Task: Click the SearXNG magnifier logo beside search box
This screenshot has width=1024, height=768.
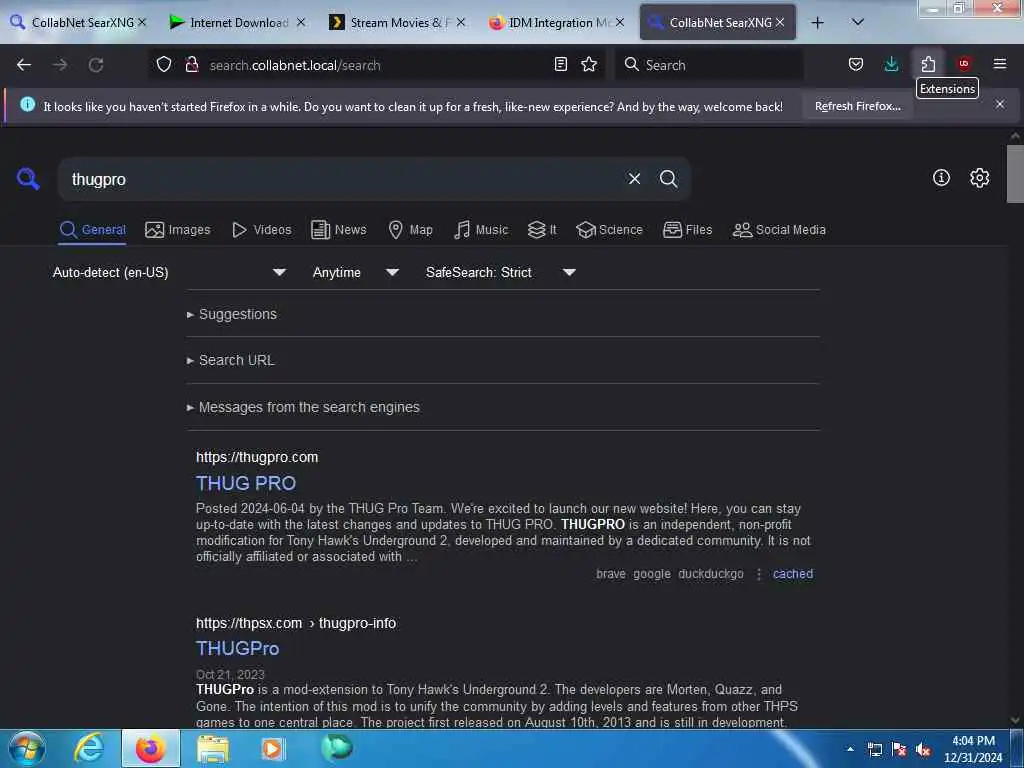Action: [x=28, y=178]
